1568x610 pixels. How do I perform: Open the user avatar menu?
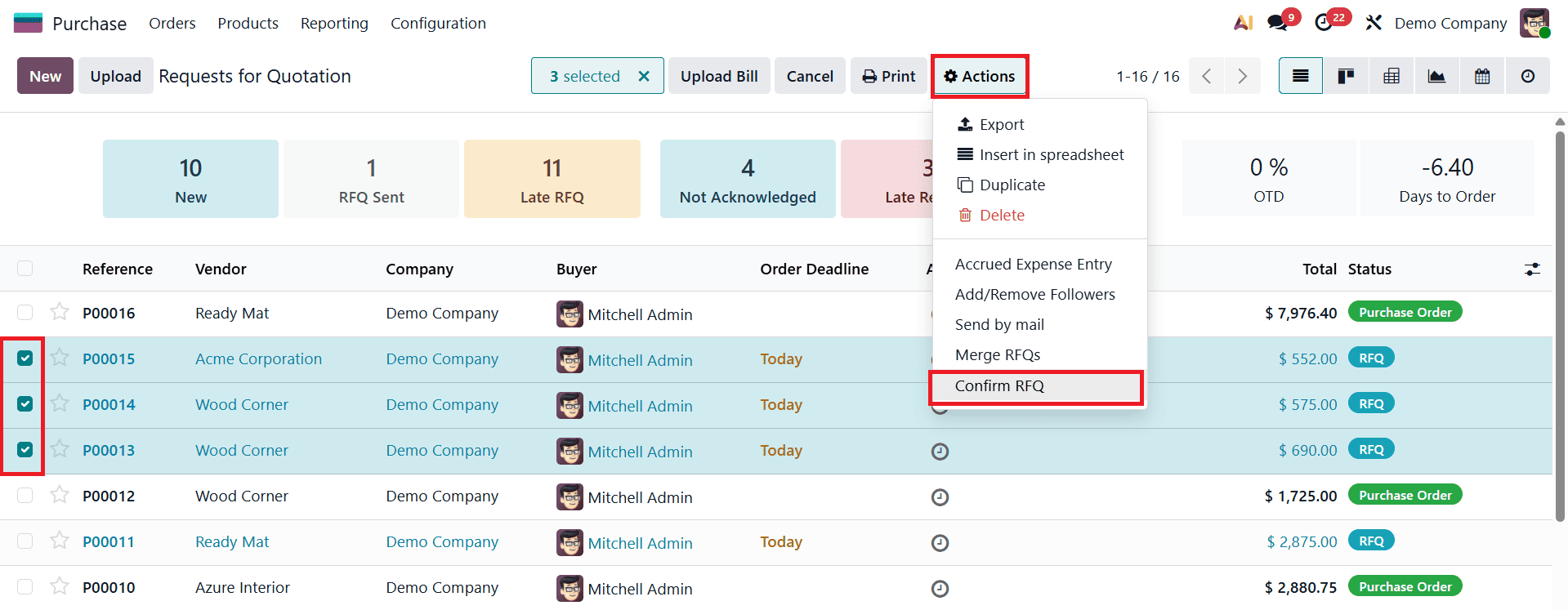coord(1534,23)
